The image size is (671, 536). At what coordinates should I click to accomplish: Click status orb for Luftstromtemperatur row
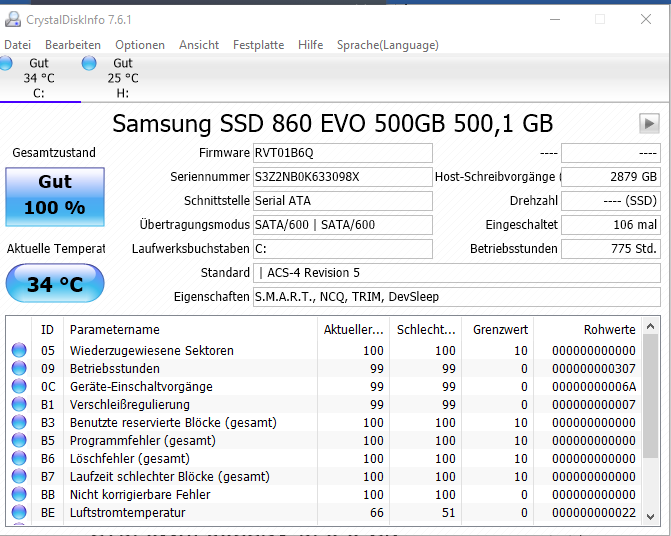[x=19, y=512]
